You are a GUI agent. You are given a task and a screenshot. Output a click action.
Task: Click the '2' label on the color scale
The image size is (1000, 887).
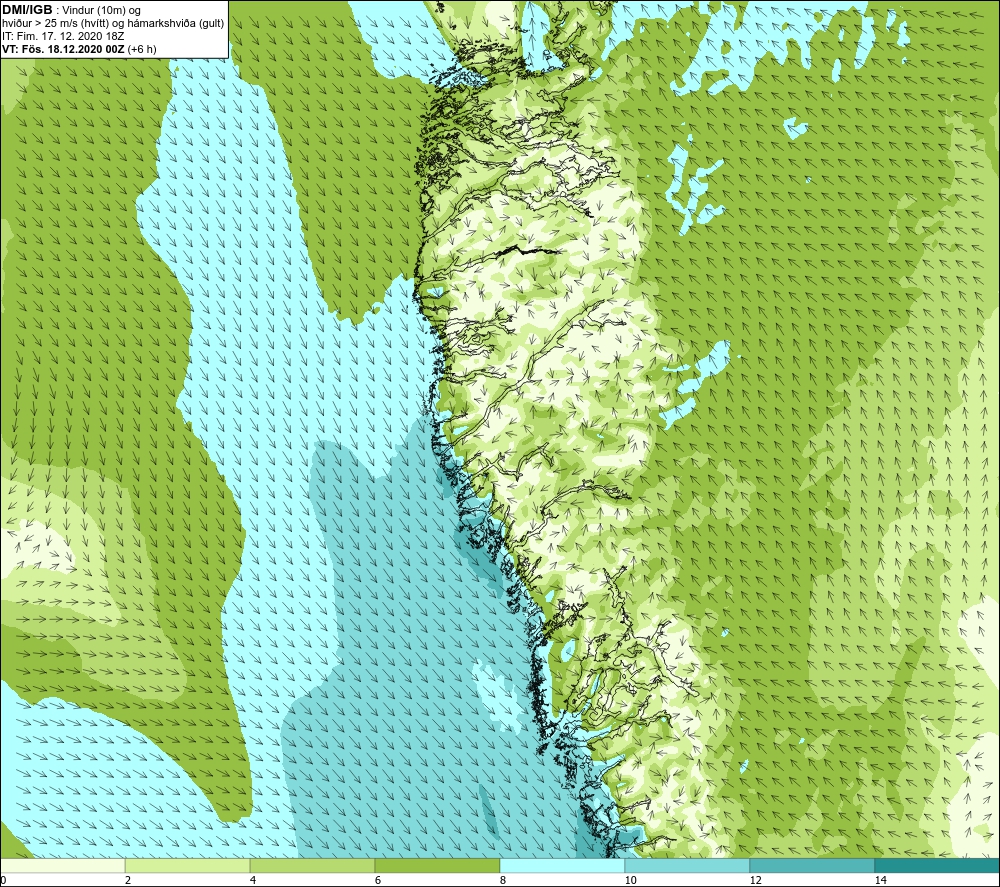click(128, 881)
